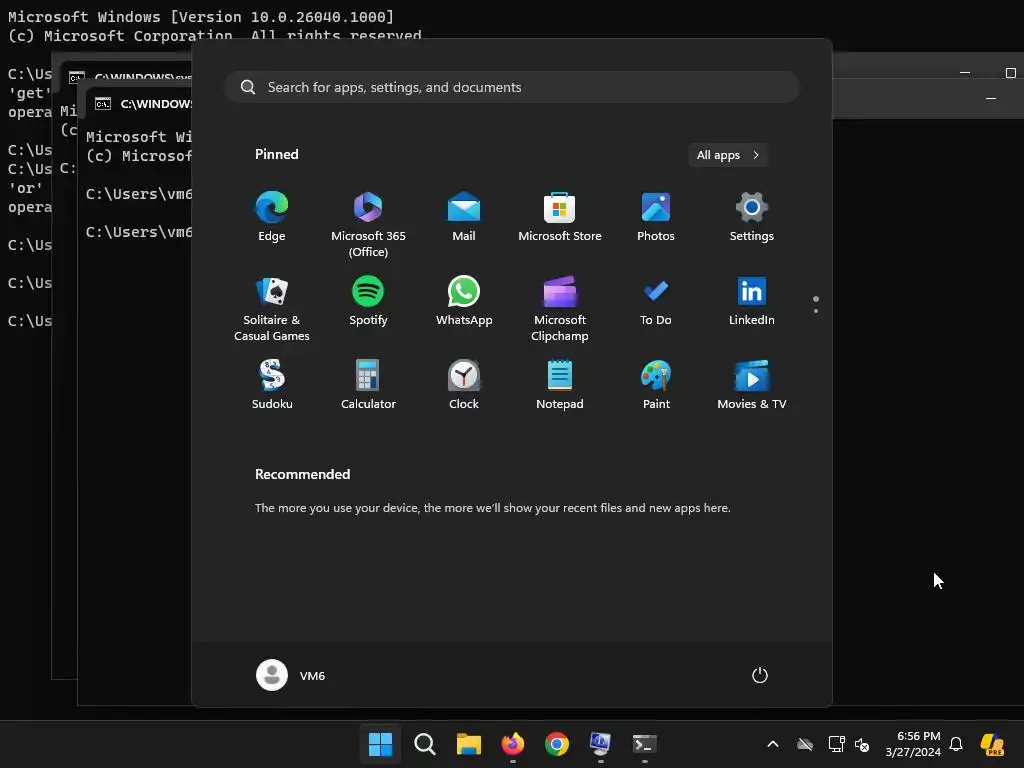Open Microsoft Store from pinned apps
This screenshot has height=768, width=1024.
pos(560,217)
